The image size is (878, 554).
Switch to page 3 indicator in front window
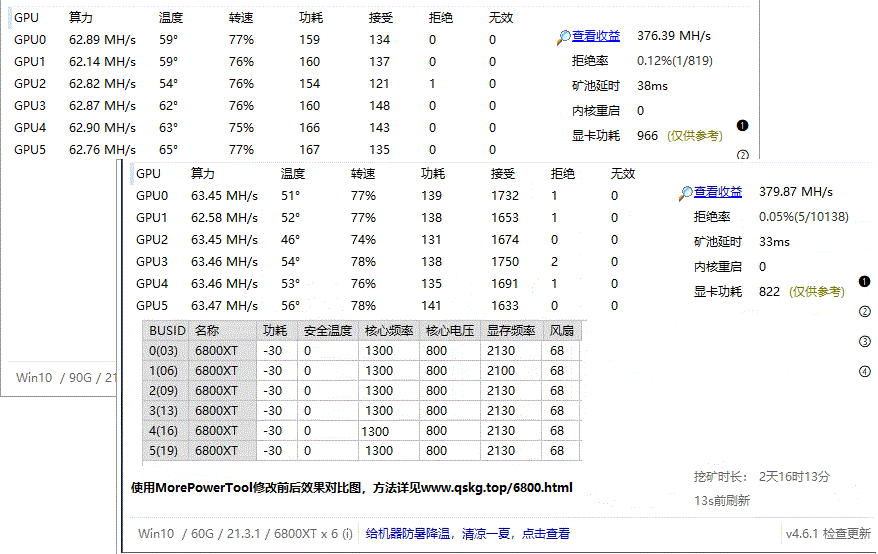pos(865,342)
